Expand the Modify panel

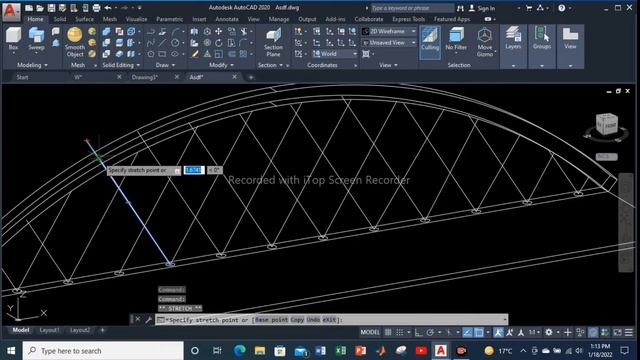(x=222, y=65)
